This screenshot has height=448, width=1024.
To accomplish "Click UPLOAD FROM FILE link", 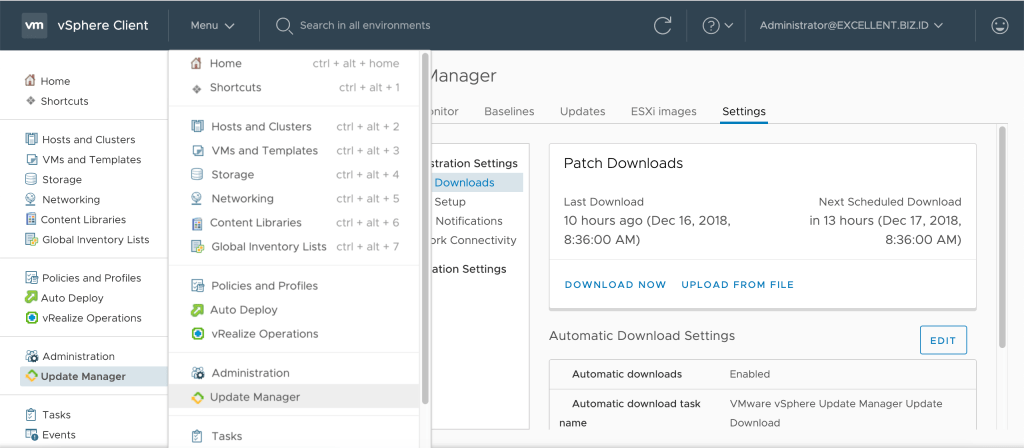I will (737, 285).
